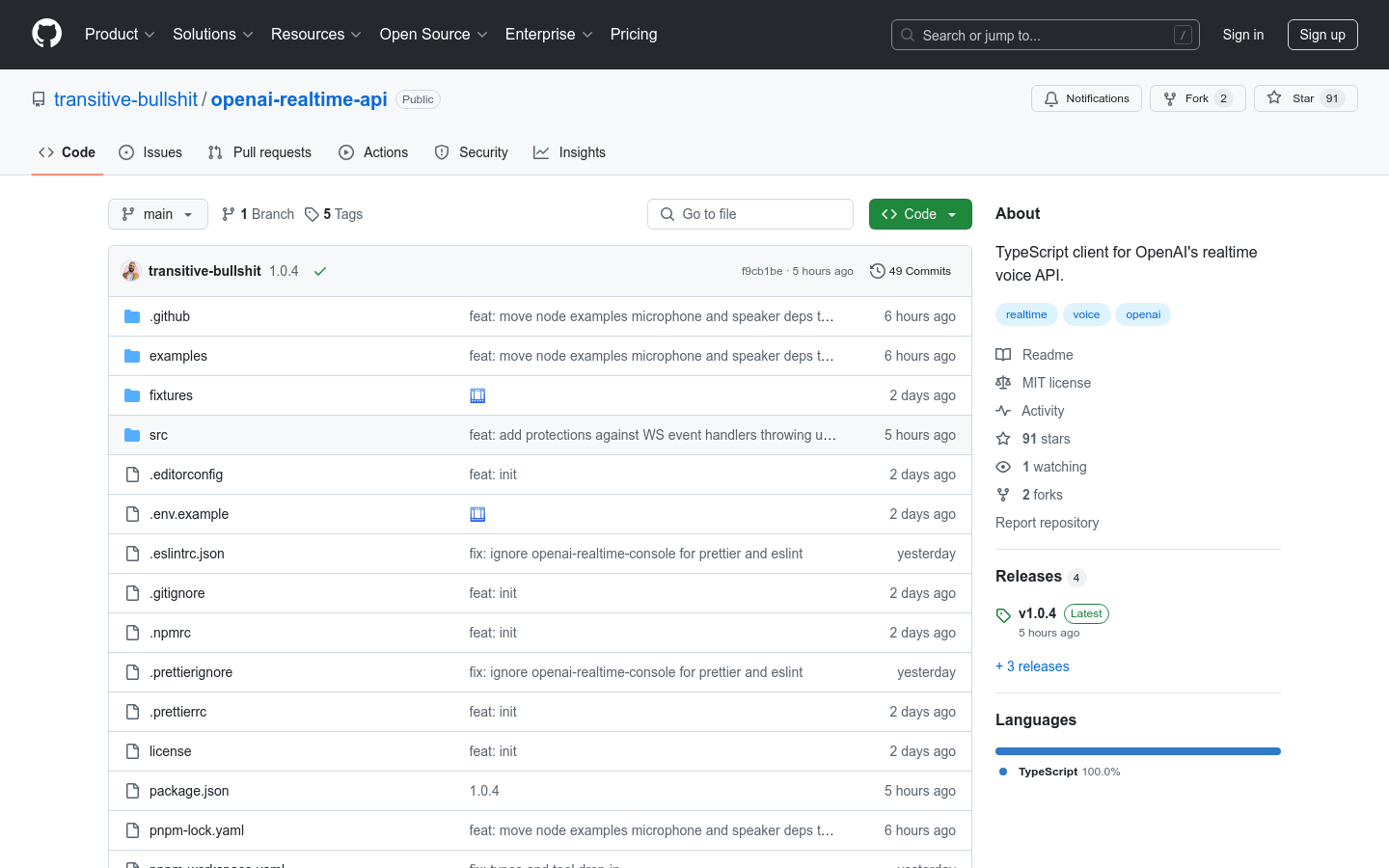Click the tag icon beside v1.0.4 release

1003,614
